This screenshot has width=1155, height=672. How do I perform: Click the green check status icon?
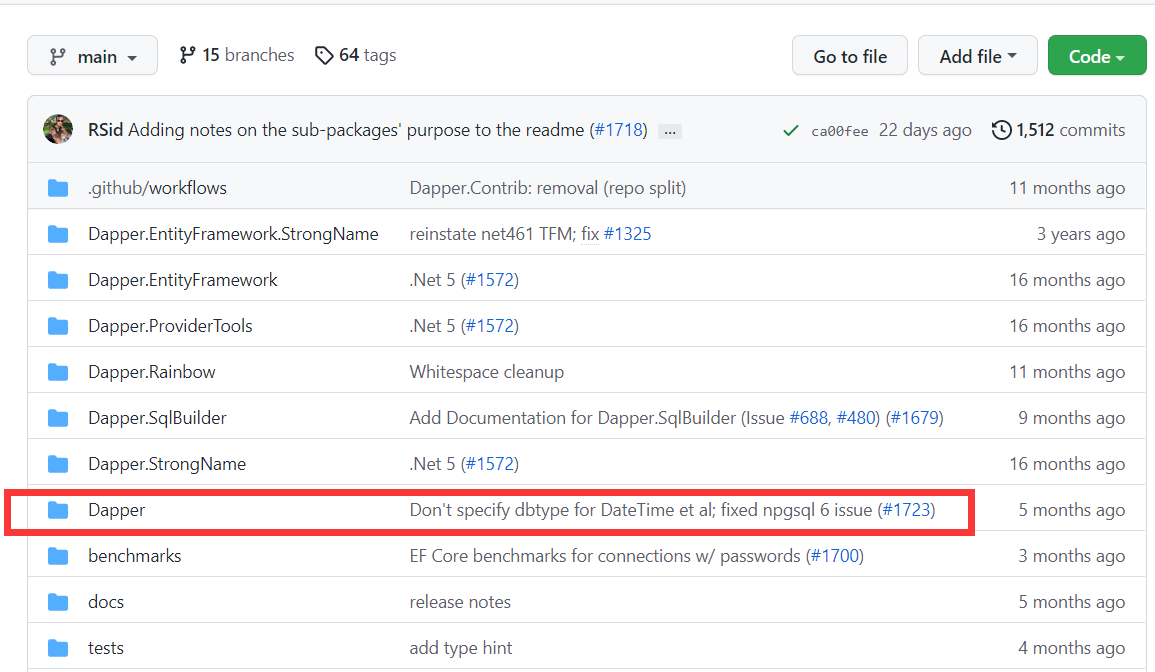point(790,131)
